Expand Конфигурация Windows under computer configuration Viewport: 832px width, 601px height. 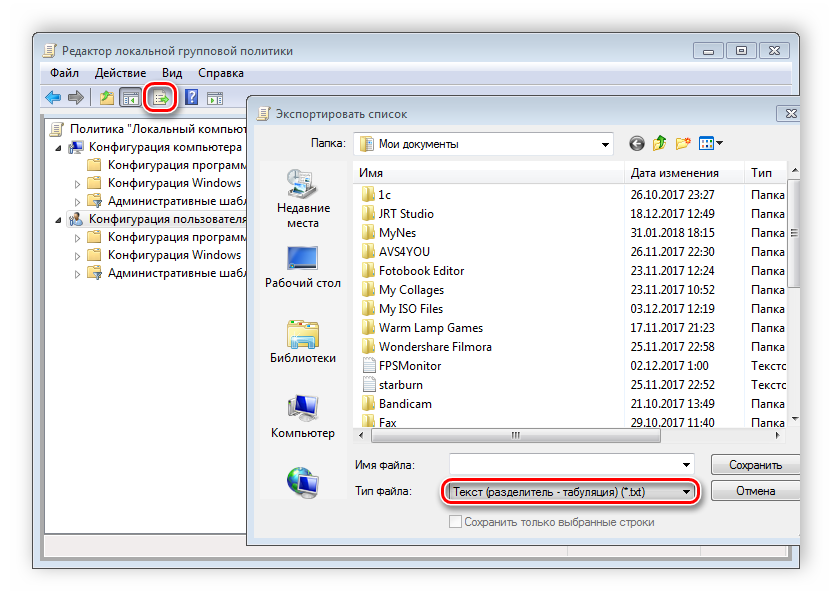(x=77, y=184)
